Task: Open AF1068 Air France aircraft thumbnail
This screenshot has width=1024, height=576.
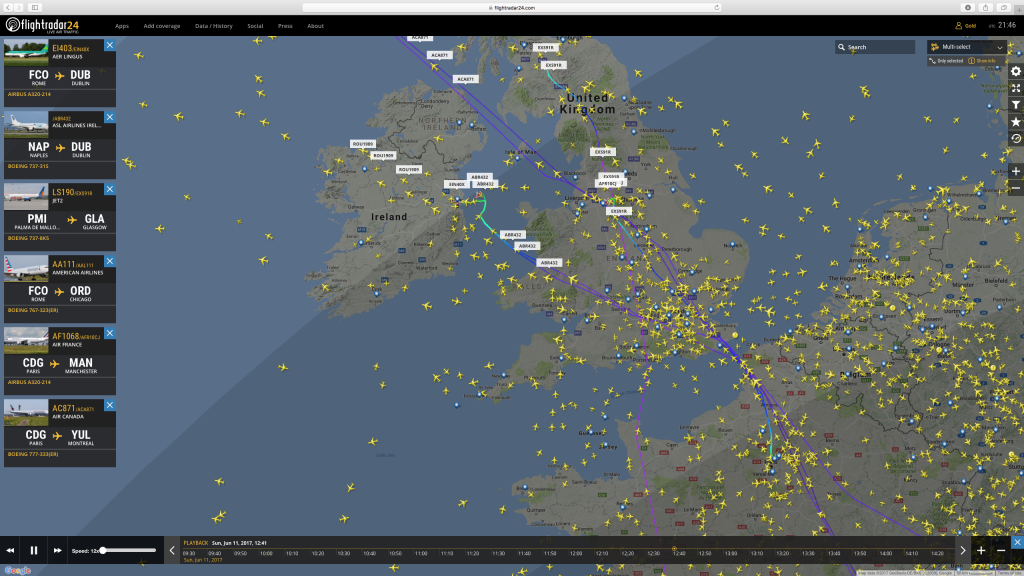Action: pos(26,340)
